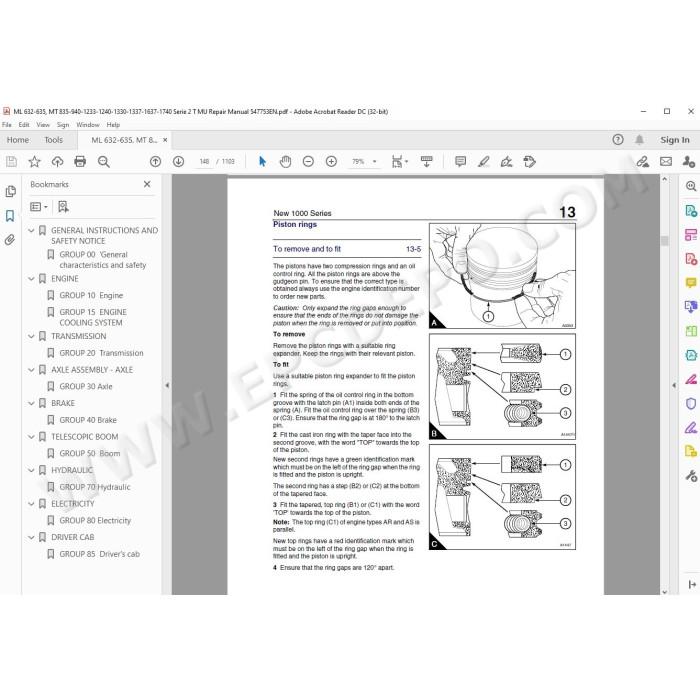Print the document
The width and height of the screenshot is (700, 700).
tap(80, 162)
